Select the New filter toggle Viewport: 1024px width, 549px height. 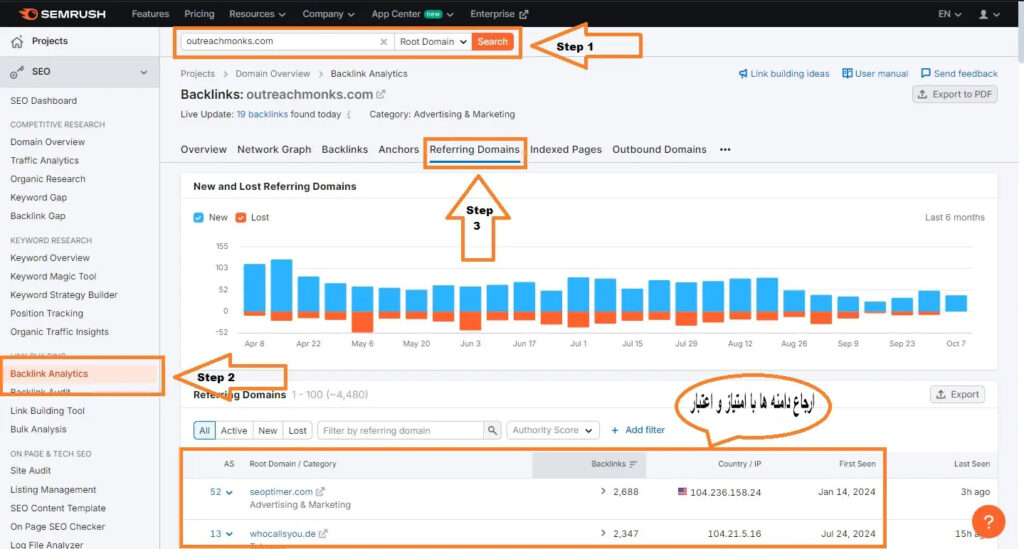(267, 431)
